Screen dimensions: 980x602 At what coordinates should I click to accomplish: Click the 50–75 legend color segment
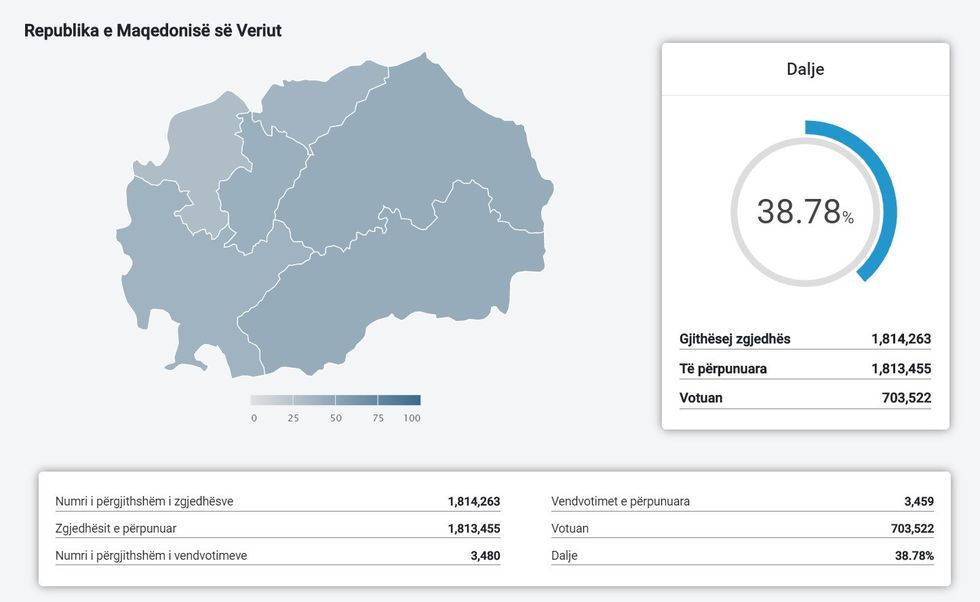tap(356, 400)
